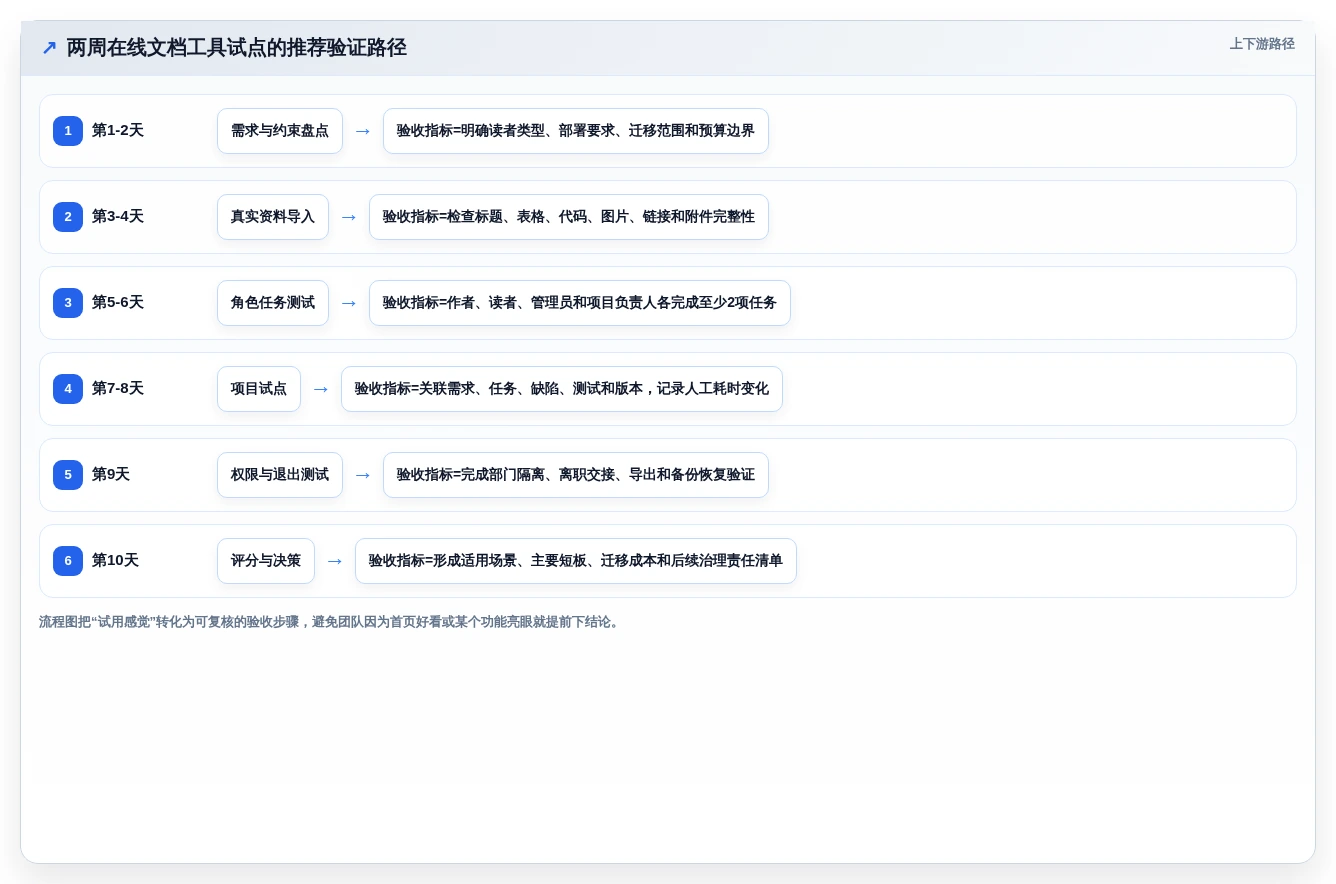Viewport: 1336px width, 884px height.
Task: Select the 第10天 label
Action: coord(115,561)
